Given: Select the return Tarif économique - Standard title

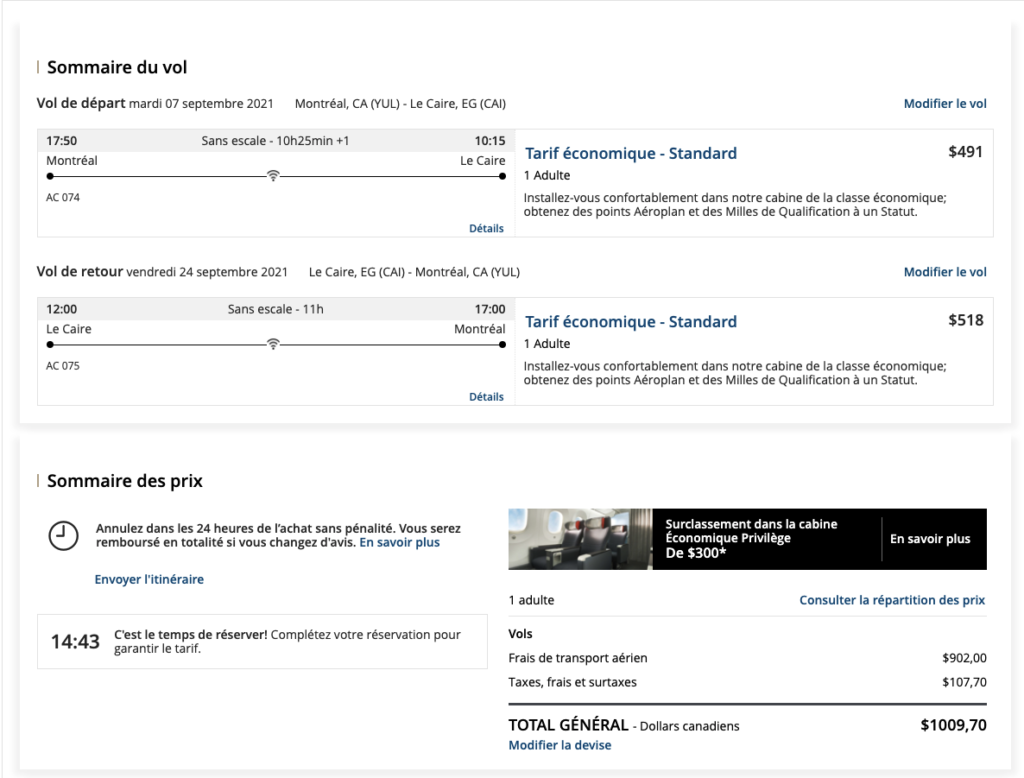Looking at the screenshot, I should pos(630,322).
